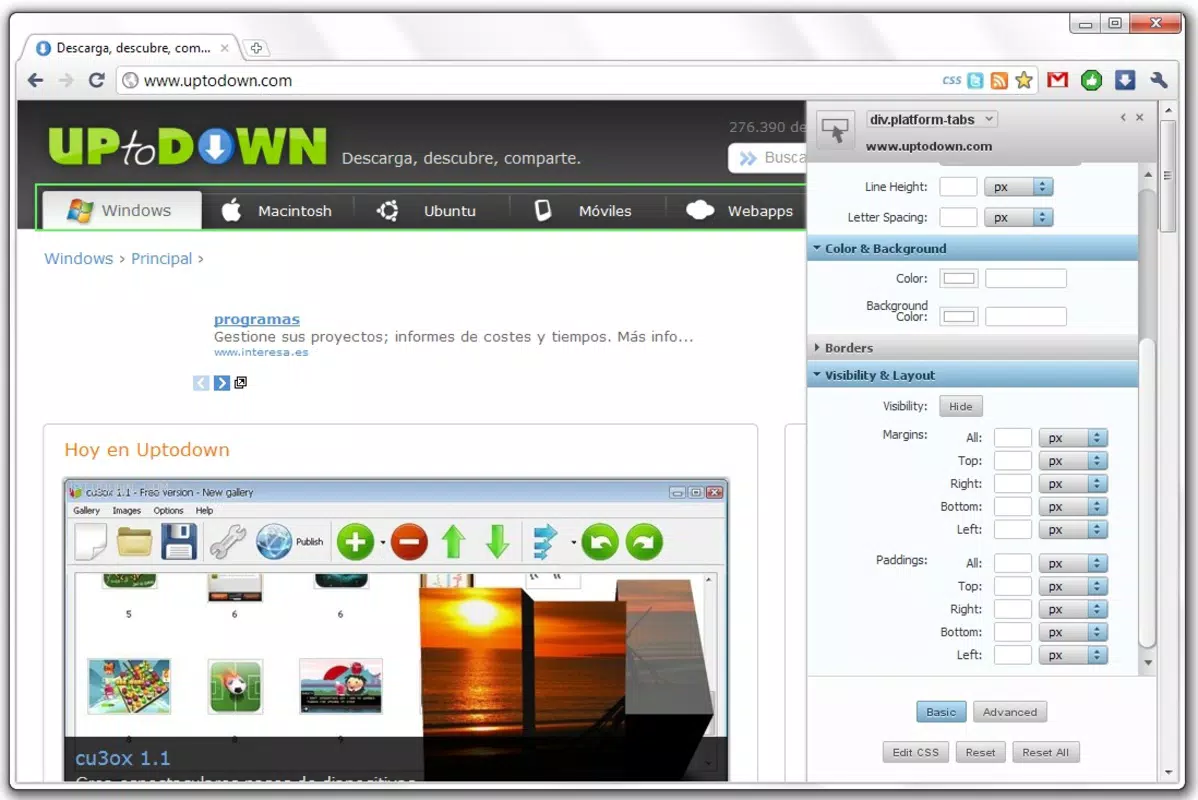
Task: Click the globe Publish icon in cu3ox screenshot
Action: click(x=274, y=542)
